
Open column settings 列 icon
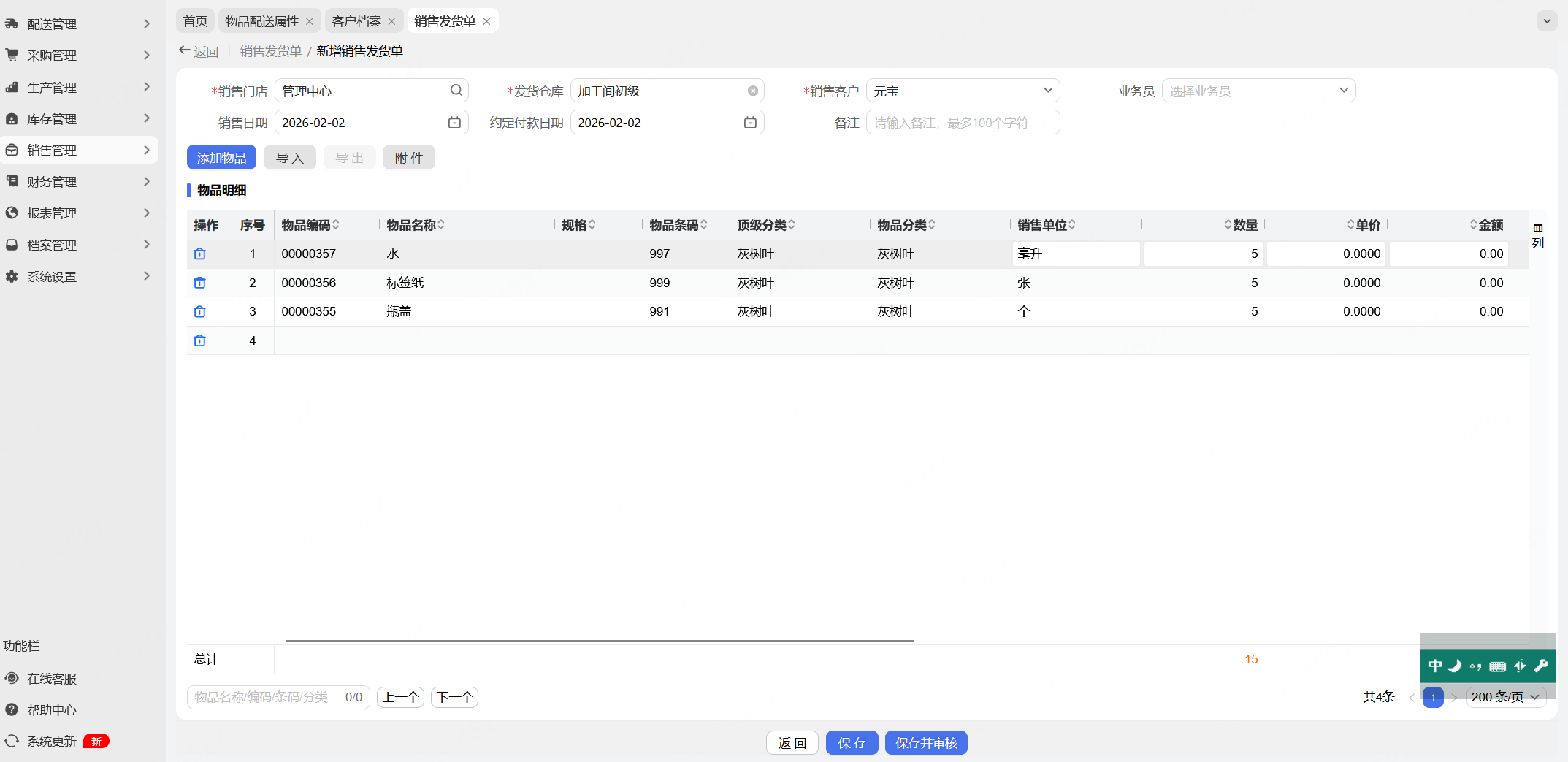tap(1538, 235)
